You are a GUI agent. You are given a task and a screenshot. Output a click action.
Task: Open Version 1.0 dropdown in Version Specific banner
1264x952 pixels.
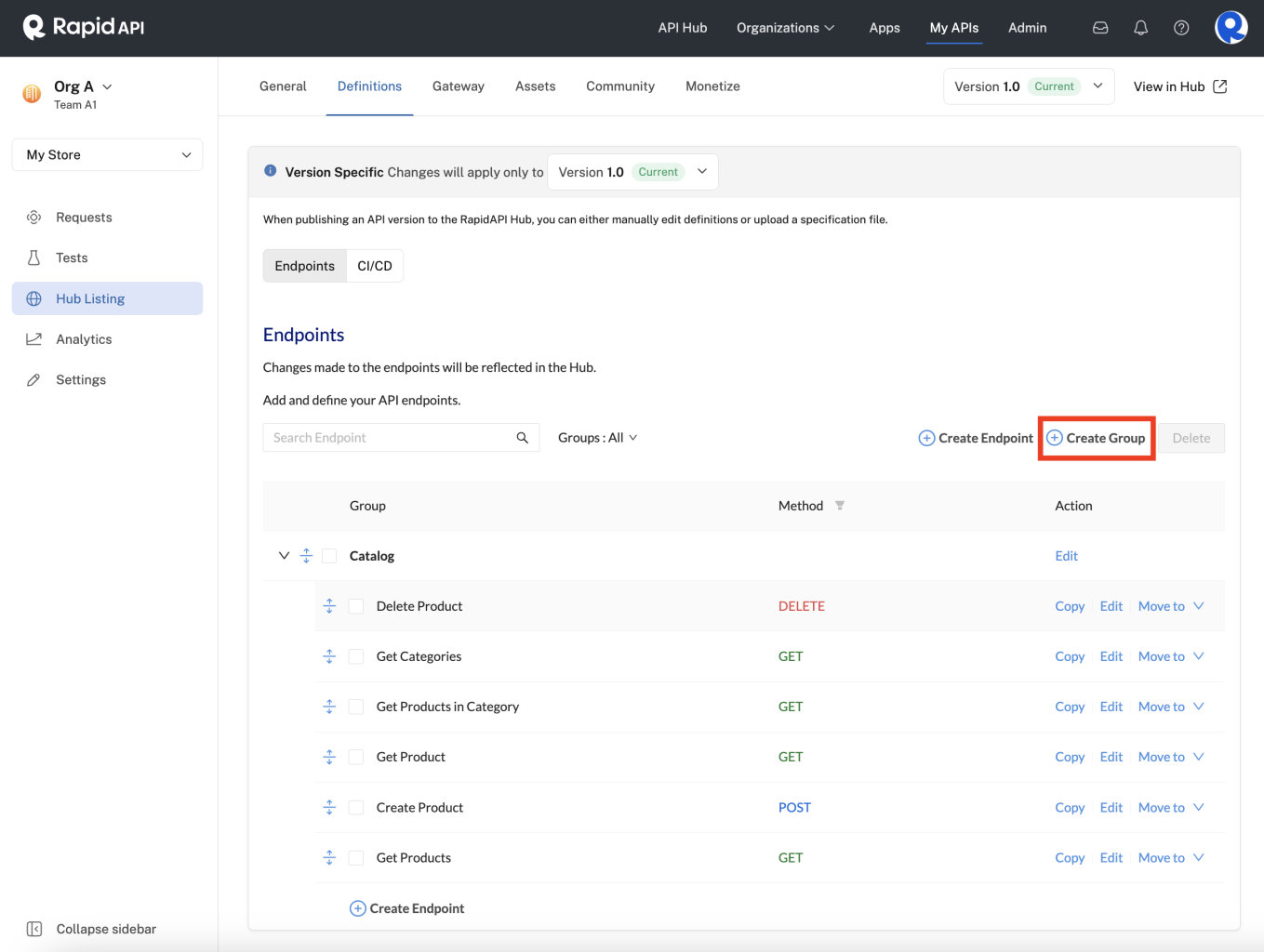tap(632, 172)
